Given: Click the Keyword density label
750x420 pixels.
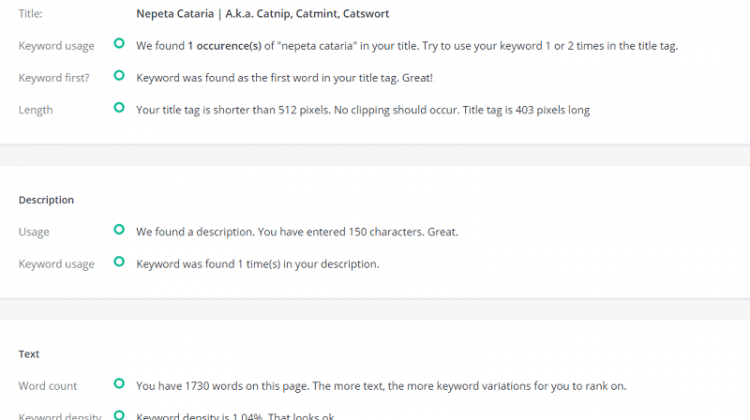Looking at the screenshot, I should click(x=60, y=416).
